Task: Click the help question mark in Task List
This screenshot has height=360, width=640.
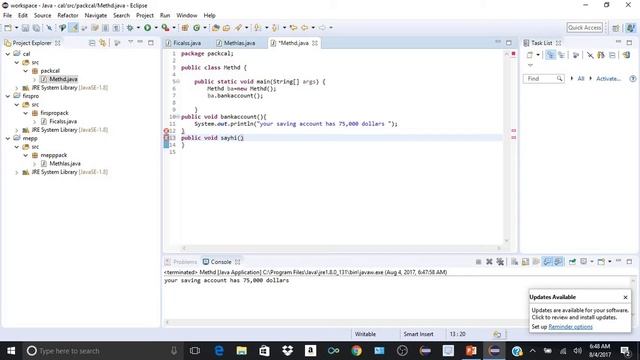Action: pyautogui.click(x=633, y=78)
